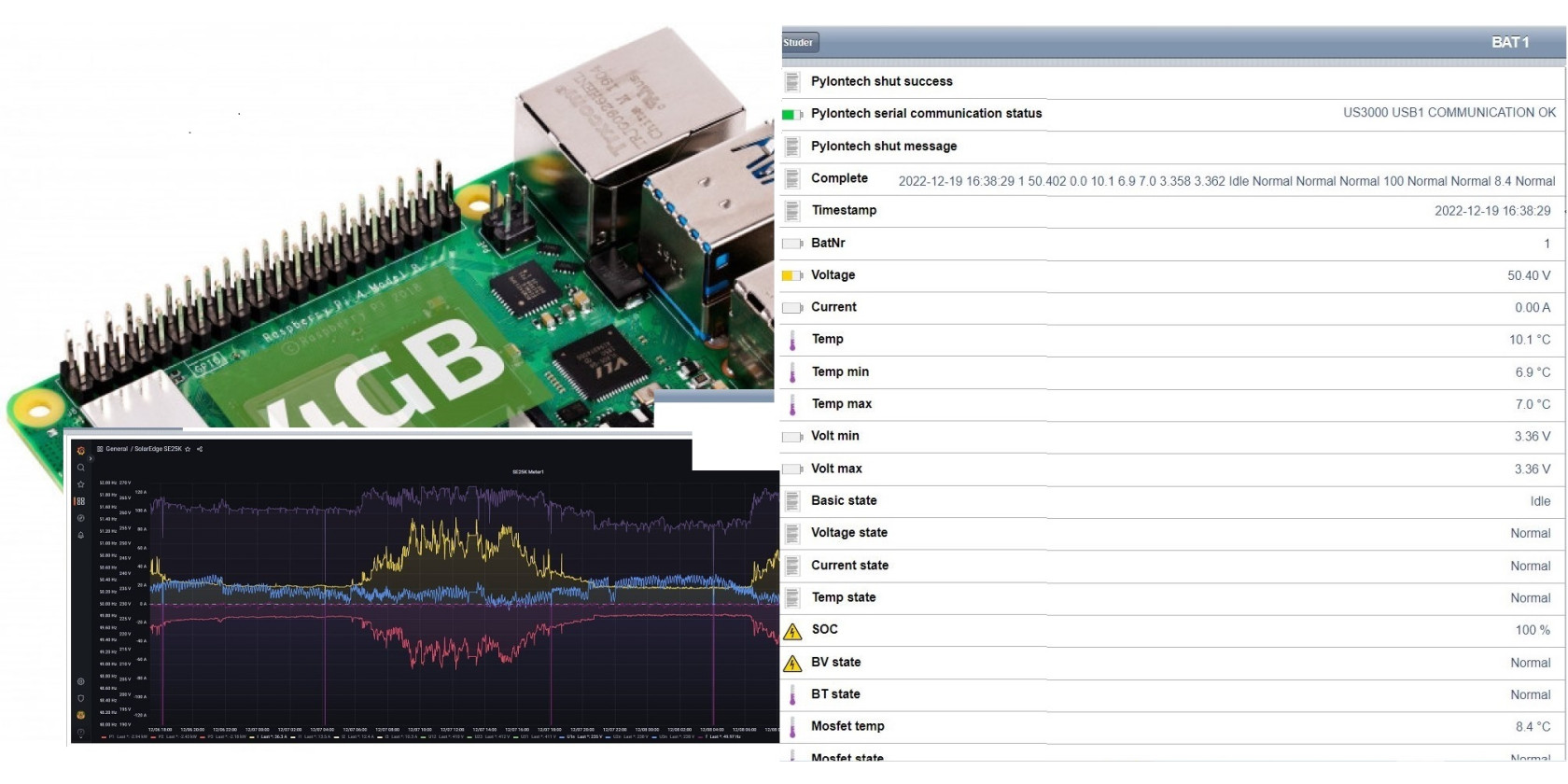Click the user avatar in Grafana sidebar
The width and height of the screenshot is (1568, 784).
(81, 715)
